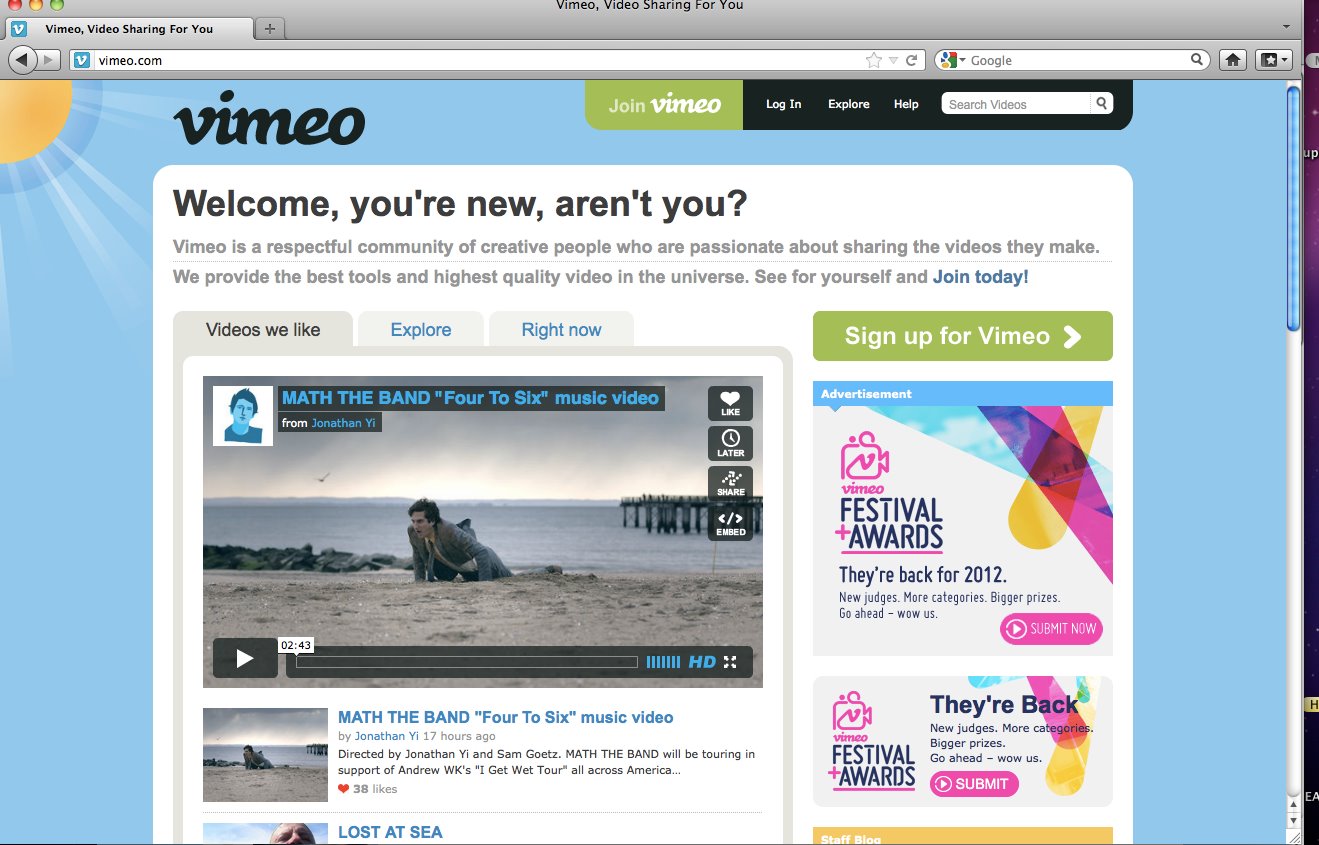The image size is (1319, 845).
Task: Go back with browser back arrow
Action: [22, 60]
